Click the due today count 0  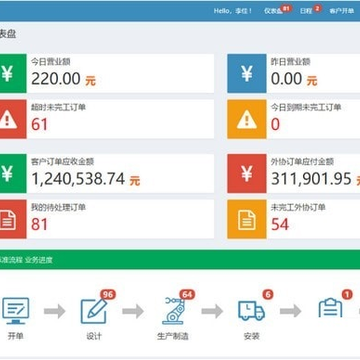pos(275,125)
